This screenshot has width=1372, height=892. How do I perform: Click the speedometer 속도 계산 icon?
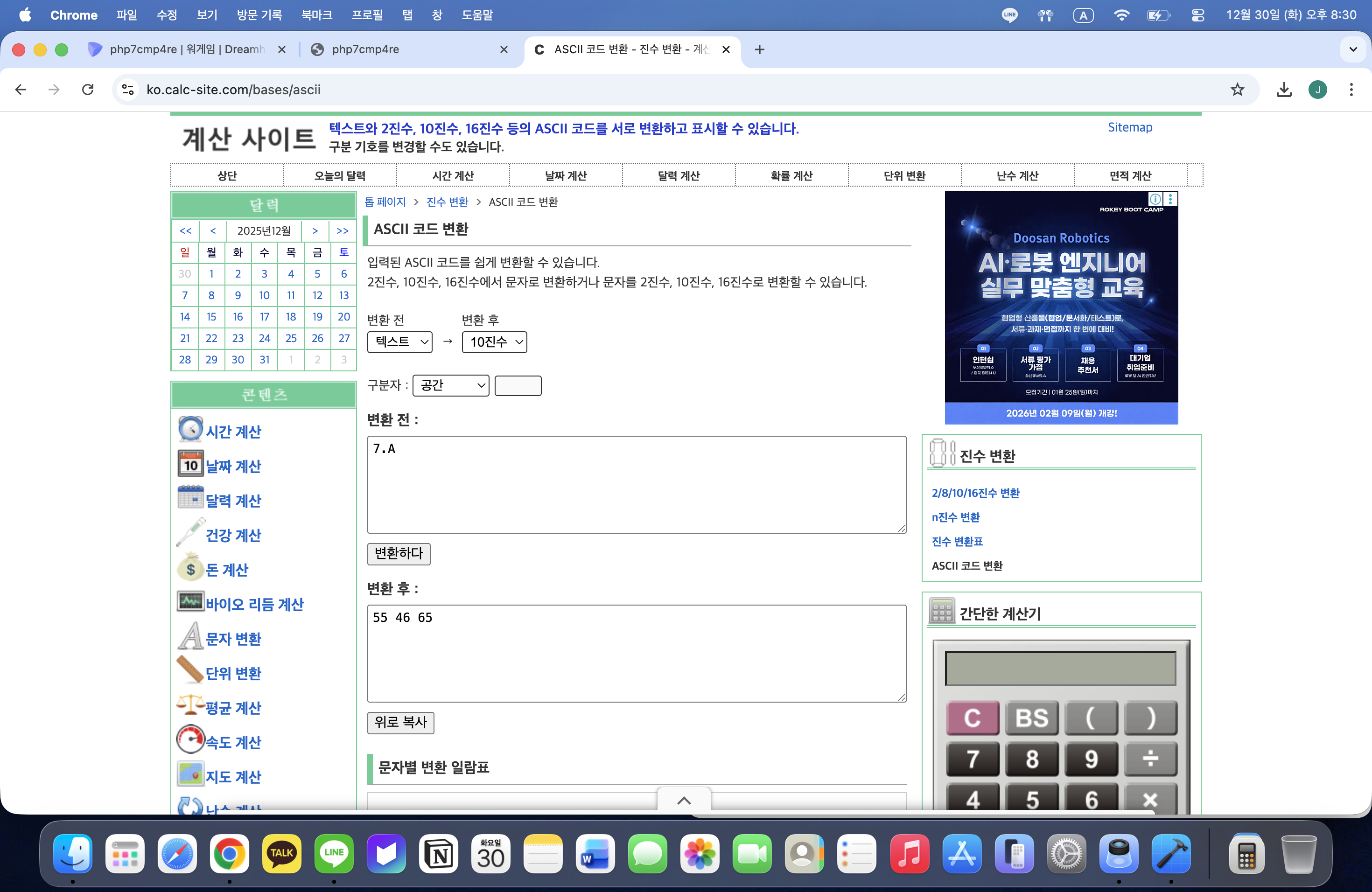pyautogui.click(x=190, y=740)
